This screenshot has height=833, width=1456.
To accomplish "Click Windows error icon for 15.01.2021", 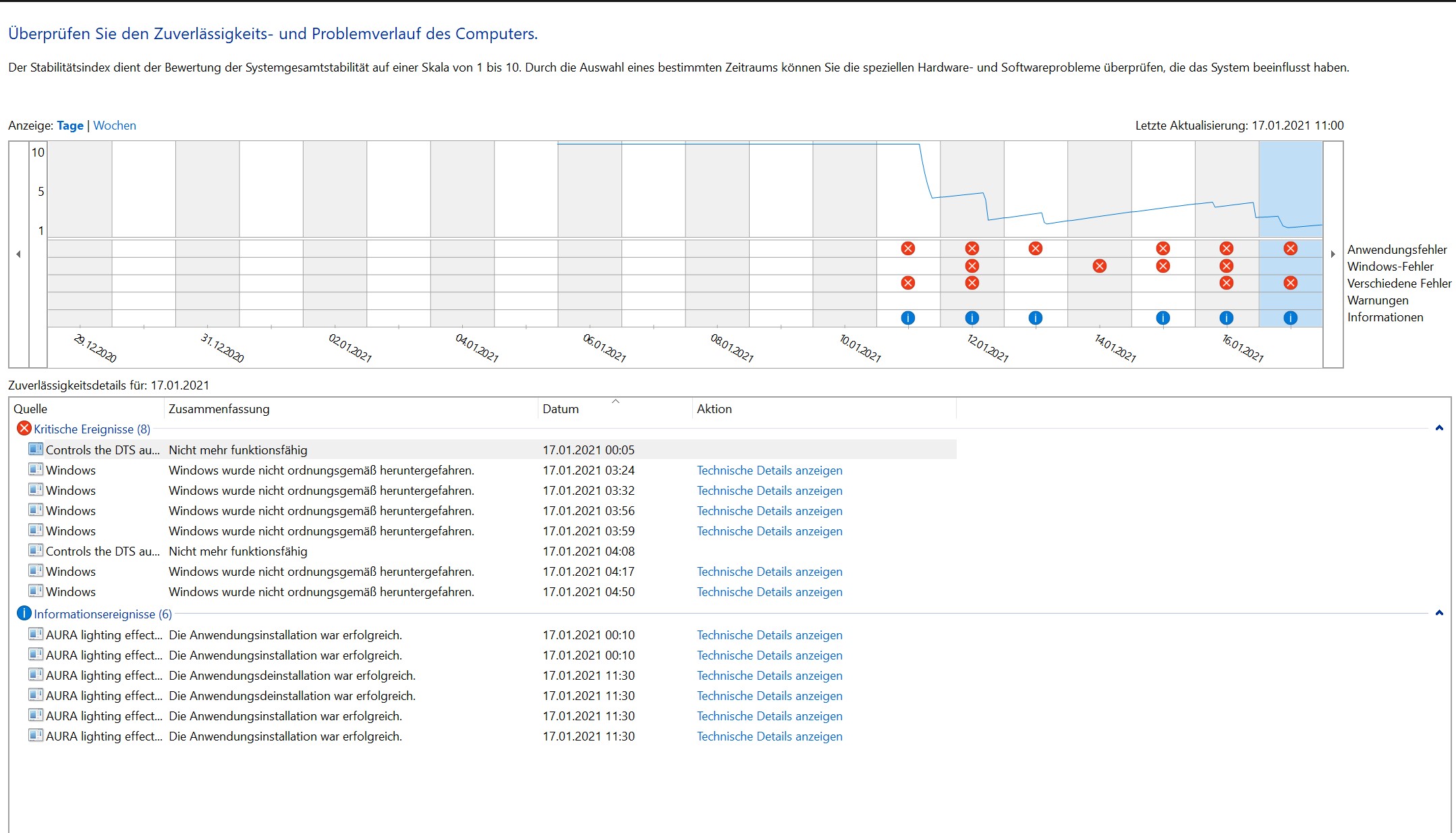I will pyautogui.click(x=1163, y=266).
